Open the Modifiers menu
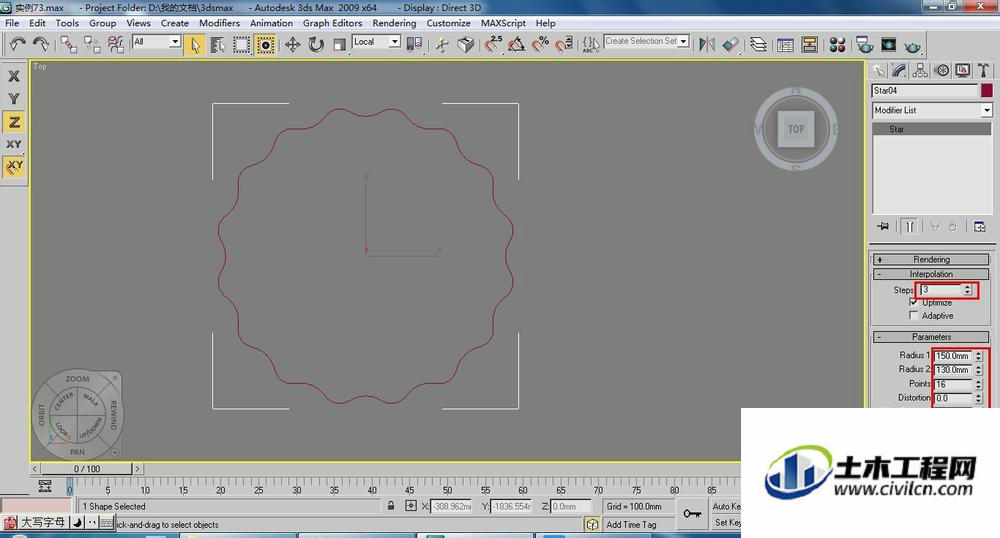 (219, 23)
